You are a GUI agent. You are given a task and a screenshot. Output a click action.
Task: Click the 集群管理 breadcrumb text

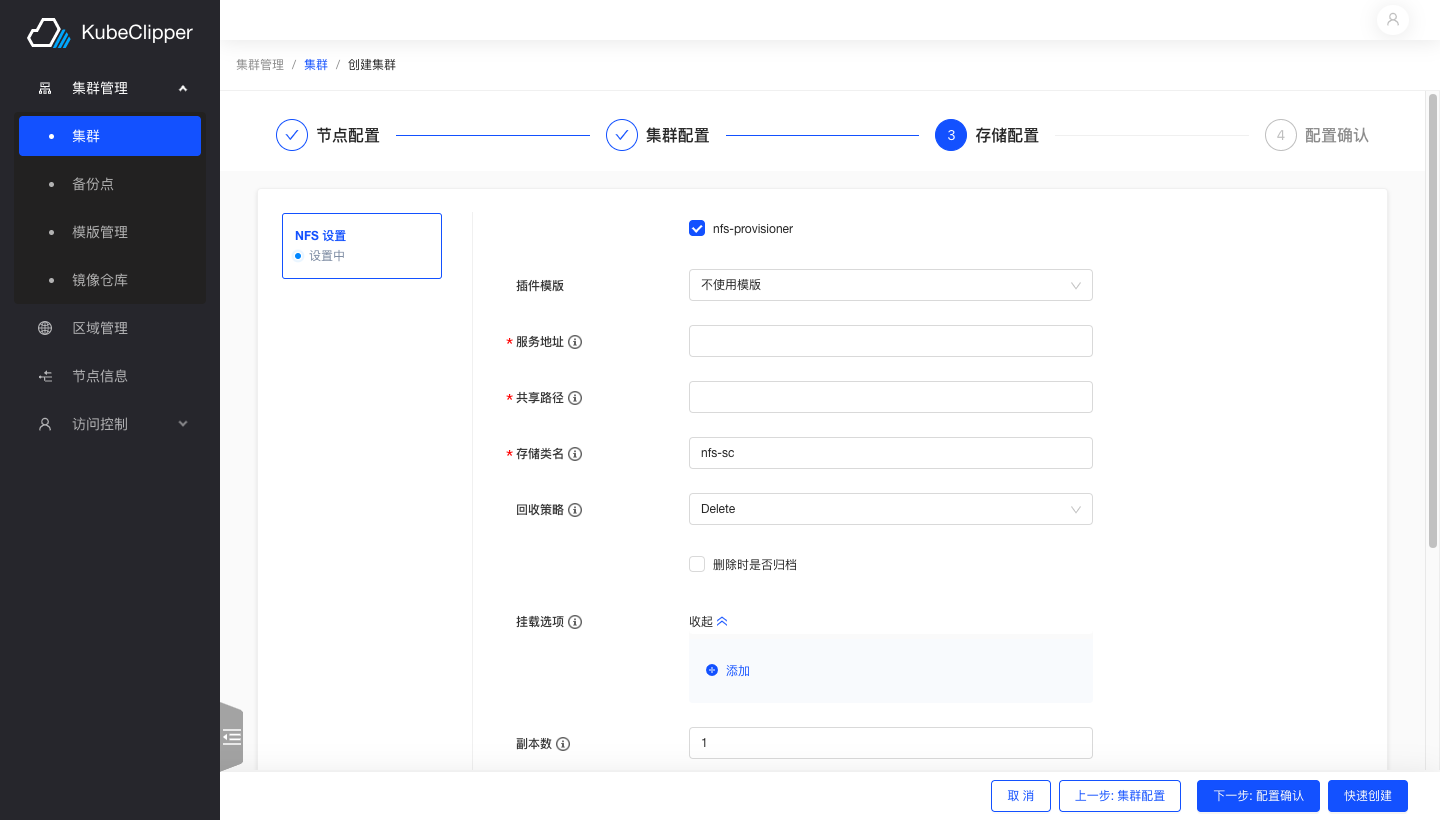click(x=260, y=65)
